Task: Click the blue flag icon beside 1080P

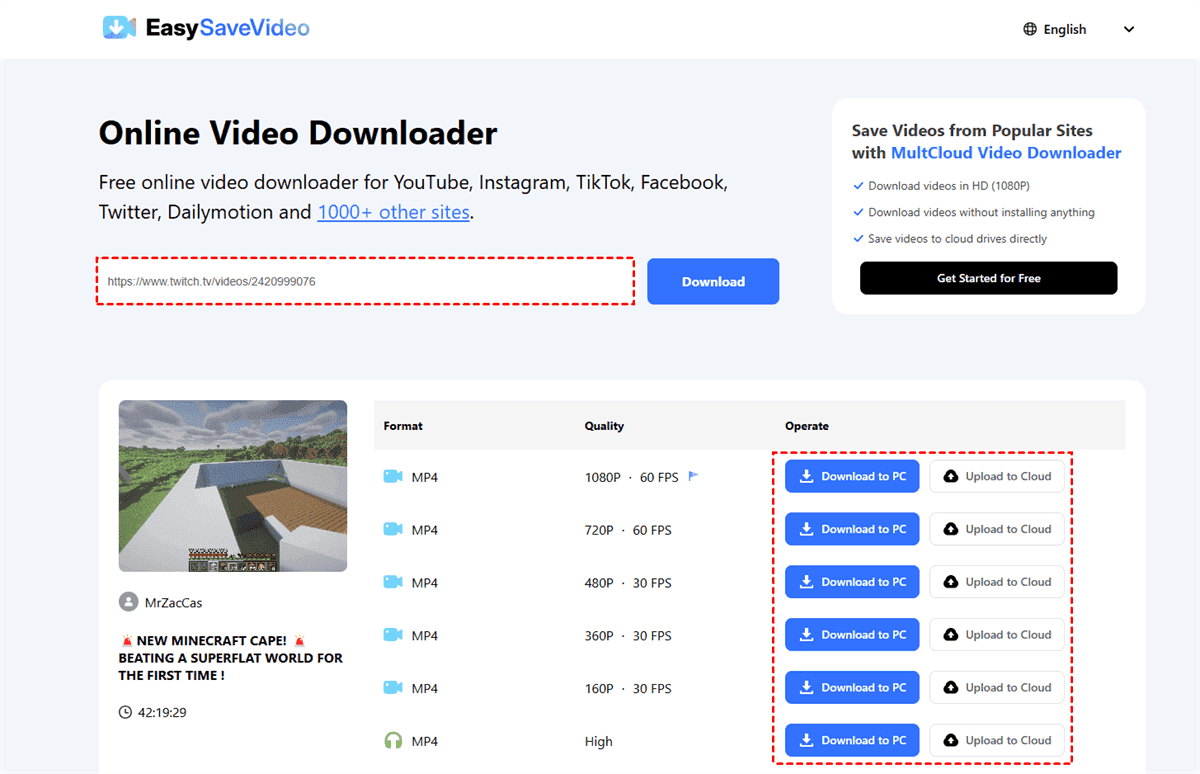Action: 693,476
